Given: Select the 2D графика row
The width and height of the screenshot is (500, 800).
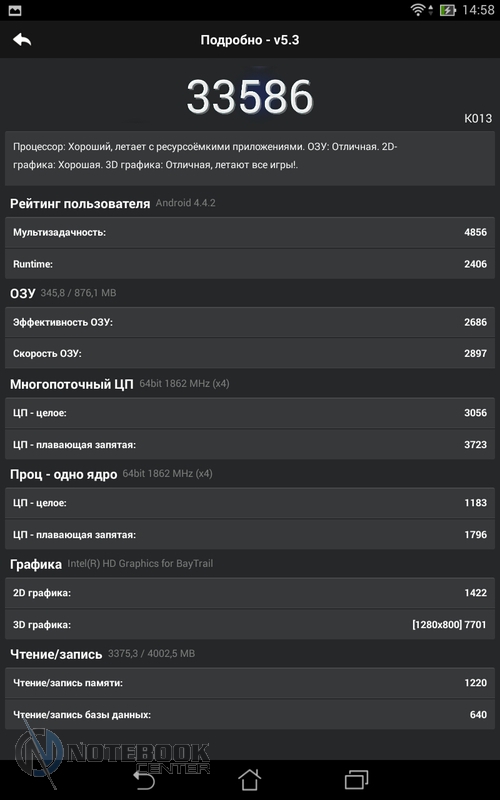Looking at the screenshot, I should click(249, 593).
